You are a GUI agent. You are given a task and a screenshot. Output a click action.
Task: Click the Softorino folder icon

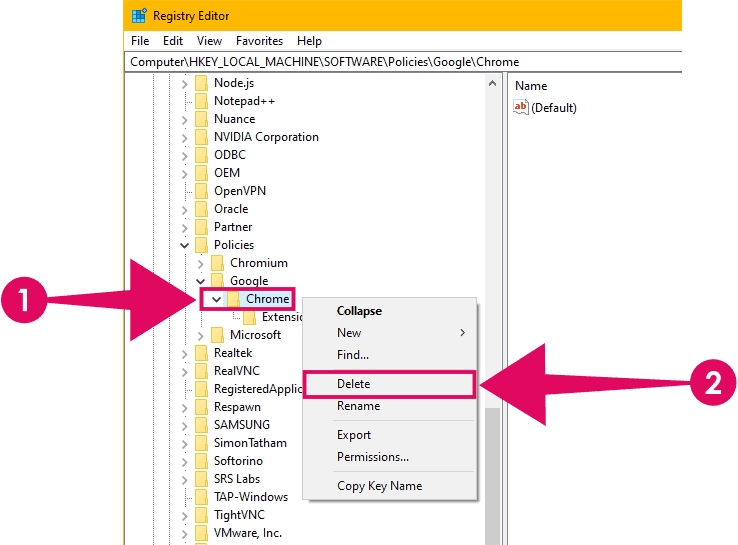(201, 461)
